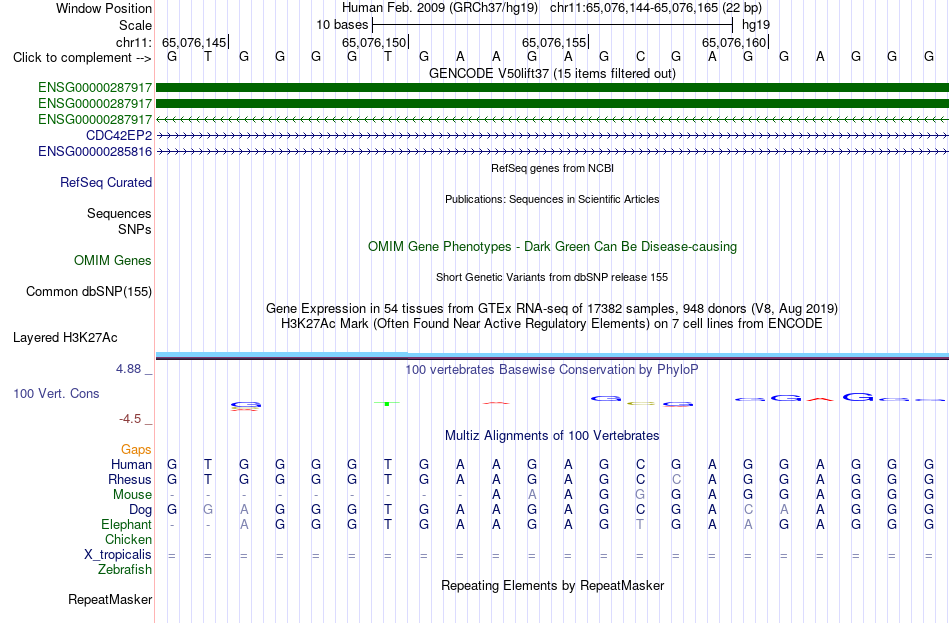Click the OMIM Genes track label
950x623 pixels.
113,261
